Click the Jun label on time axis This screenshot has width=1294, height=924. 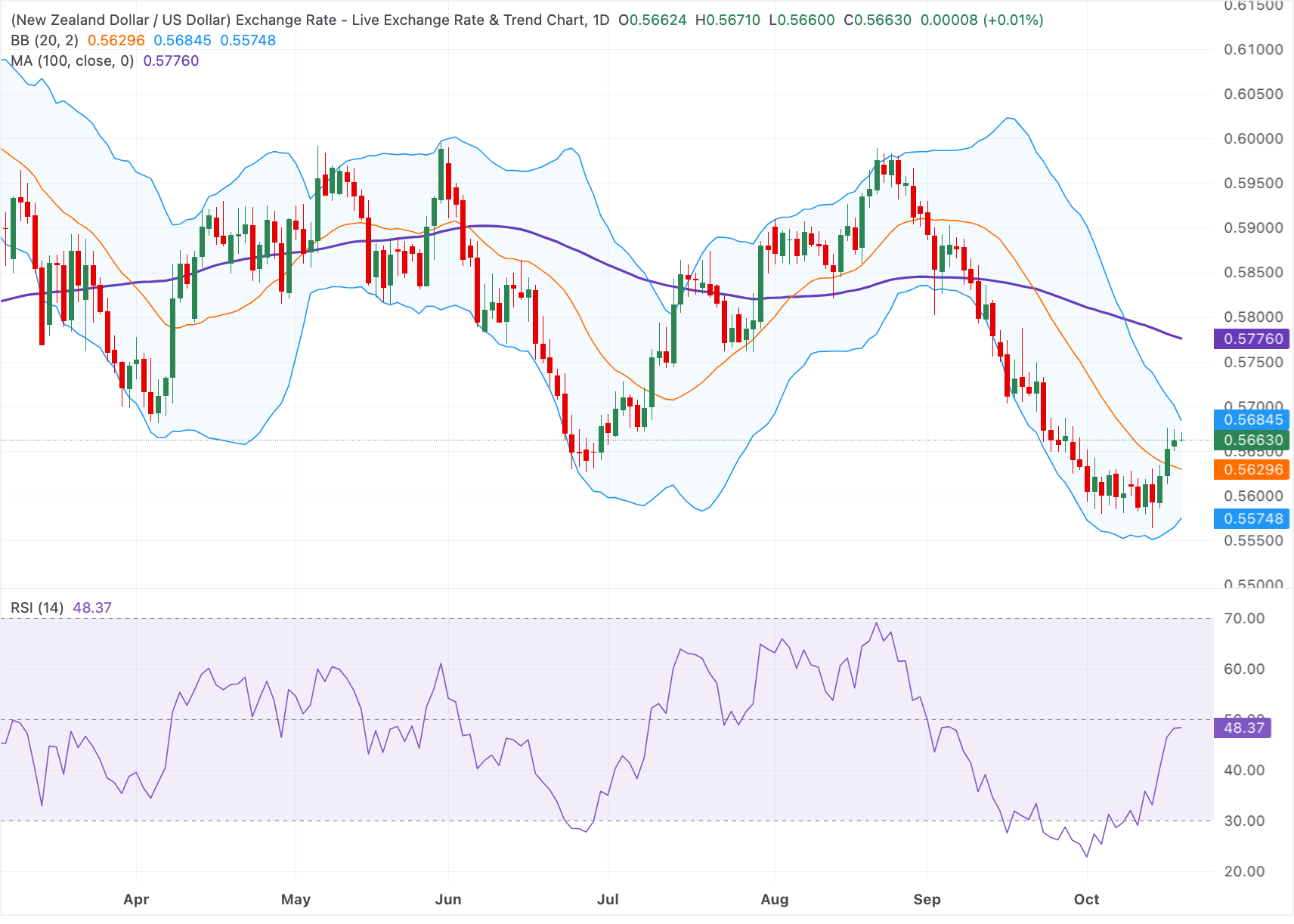[448, 899]
